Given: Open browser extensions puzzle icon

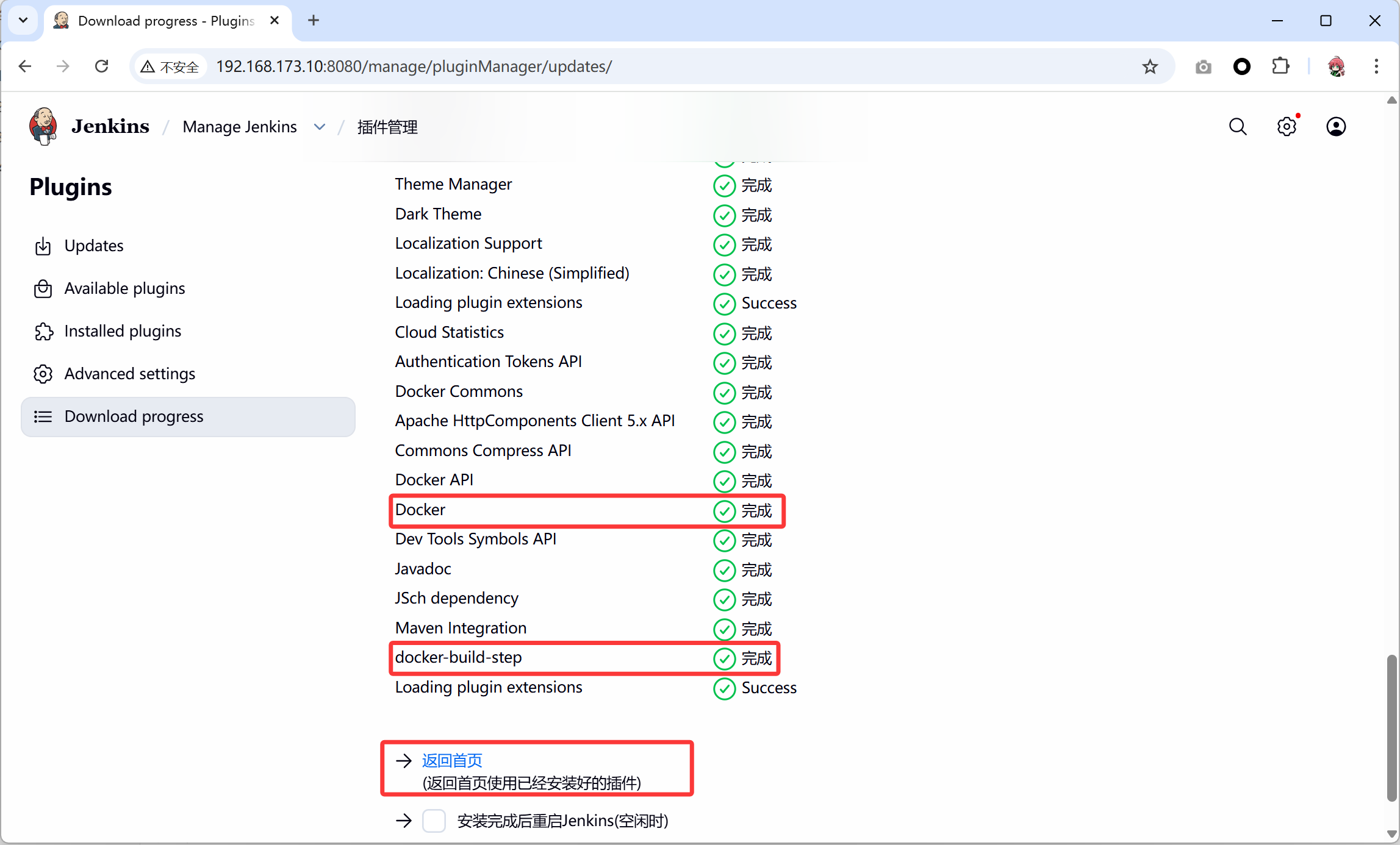Looking at the screenshot, I should click(1280, 66).
